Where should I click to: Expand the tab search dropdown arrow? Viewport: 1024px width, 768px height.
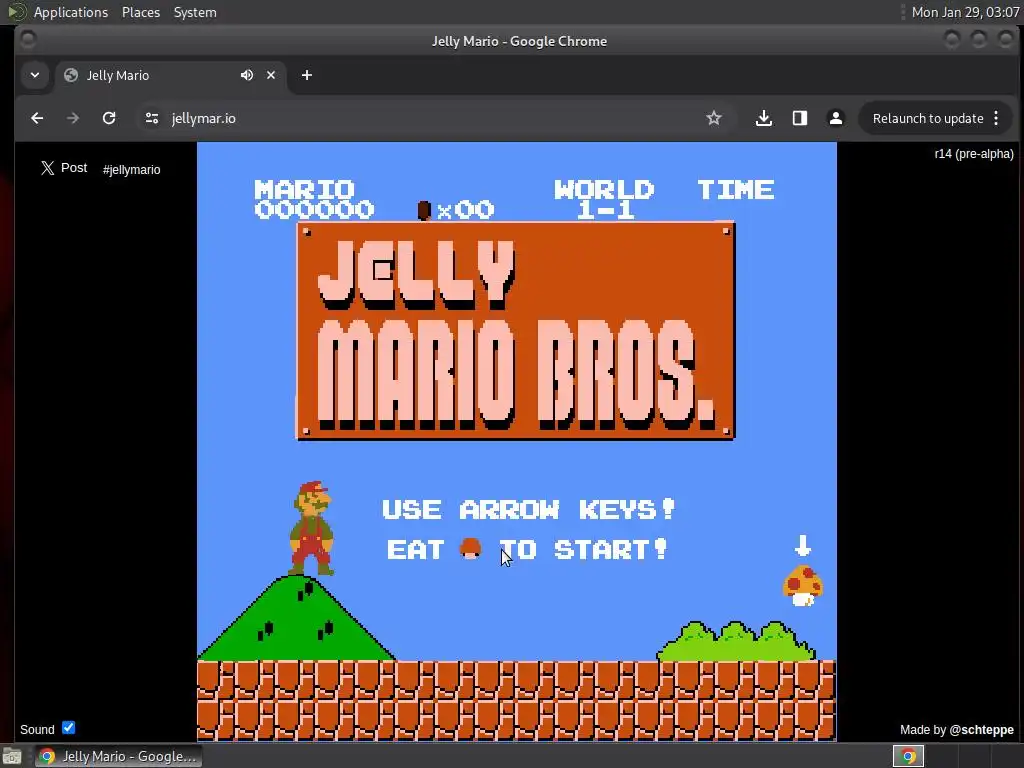pyautogui.click(x=35, y=75)
